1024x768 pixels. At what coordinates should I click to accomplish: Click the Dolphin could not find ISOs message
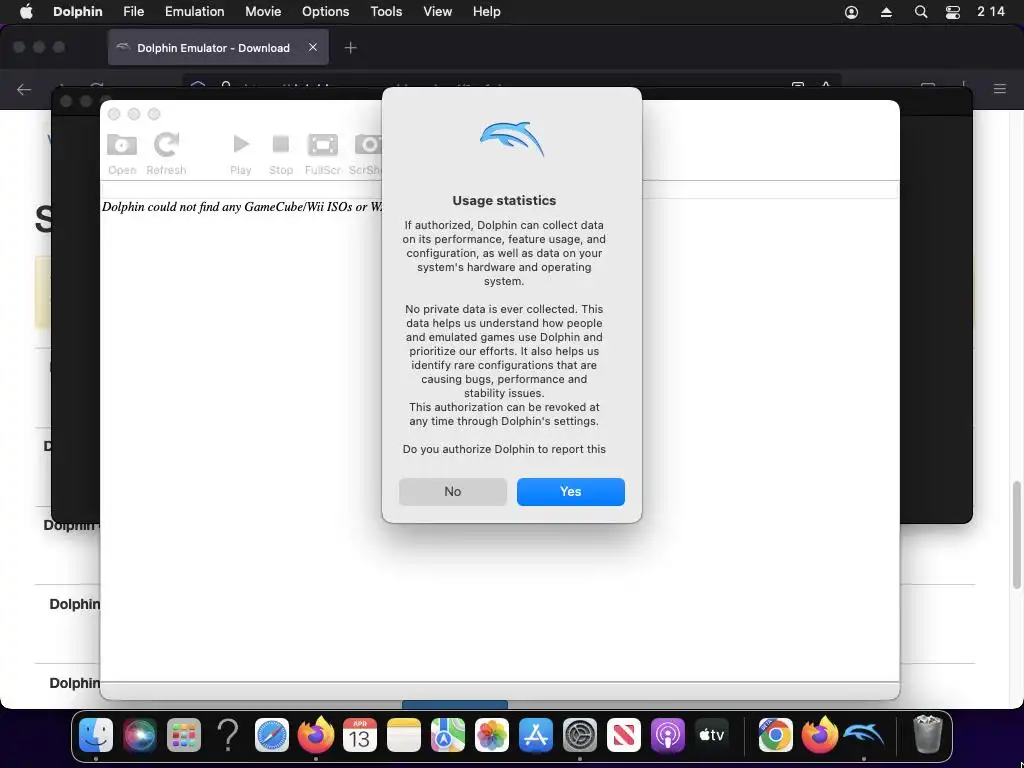coord(242,207)
